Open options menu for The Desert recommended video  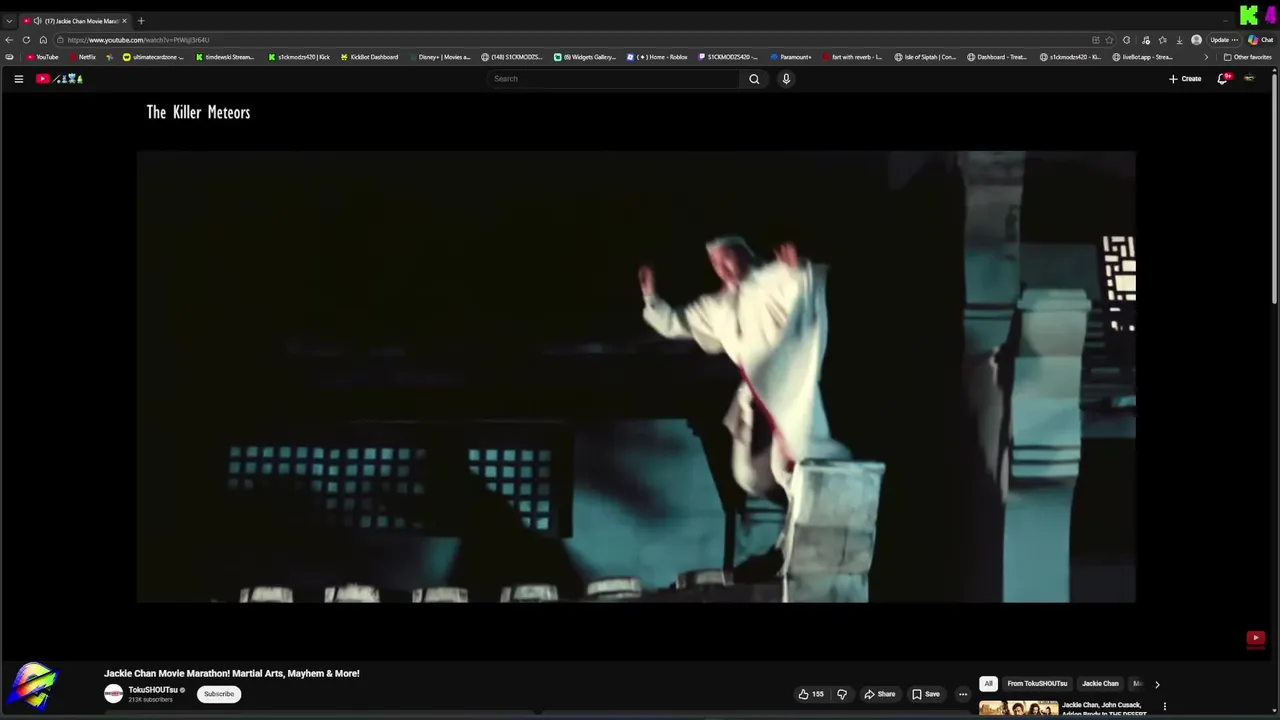tap(1164, 707)
